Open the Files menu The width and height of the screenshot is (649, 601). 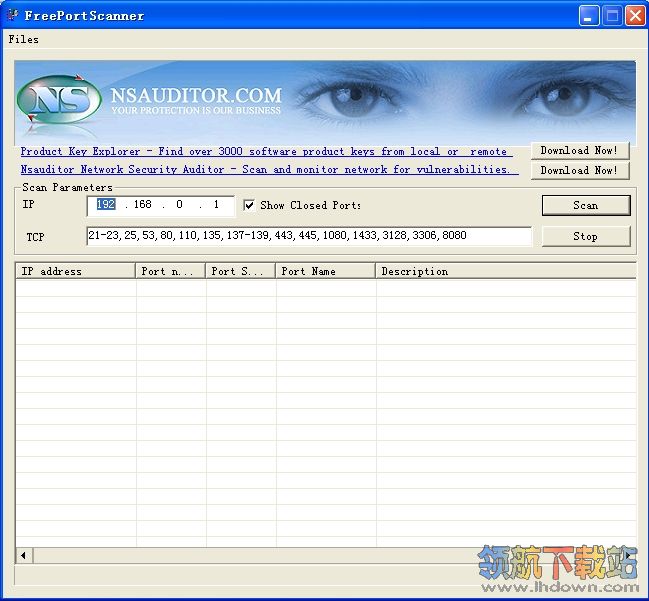24,39
